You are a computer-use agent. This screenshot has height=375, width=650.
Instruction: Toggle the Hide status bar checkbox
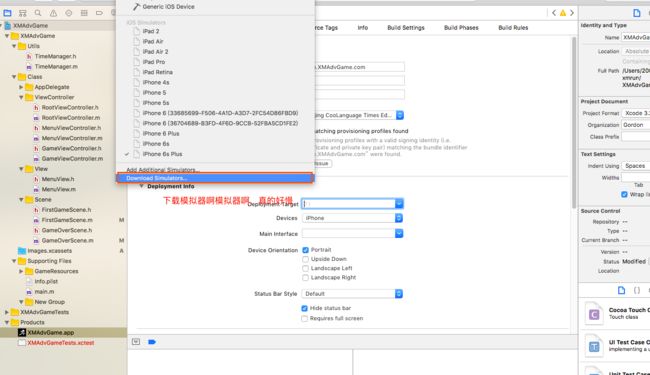pos(305,308)
